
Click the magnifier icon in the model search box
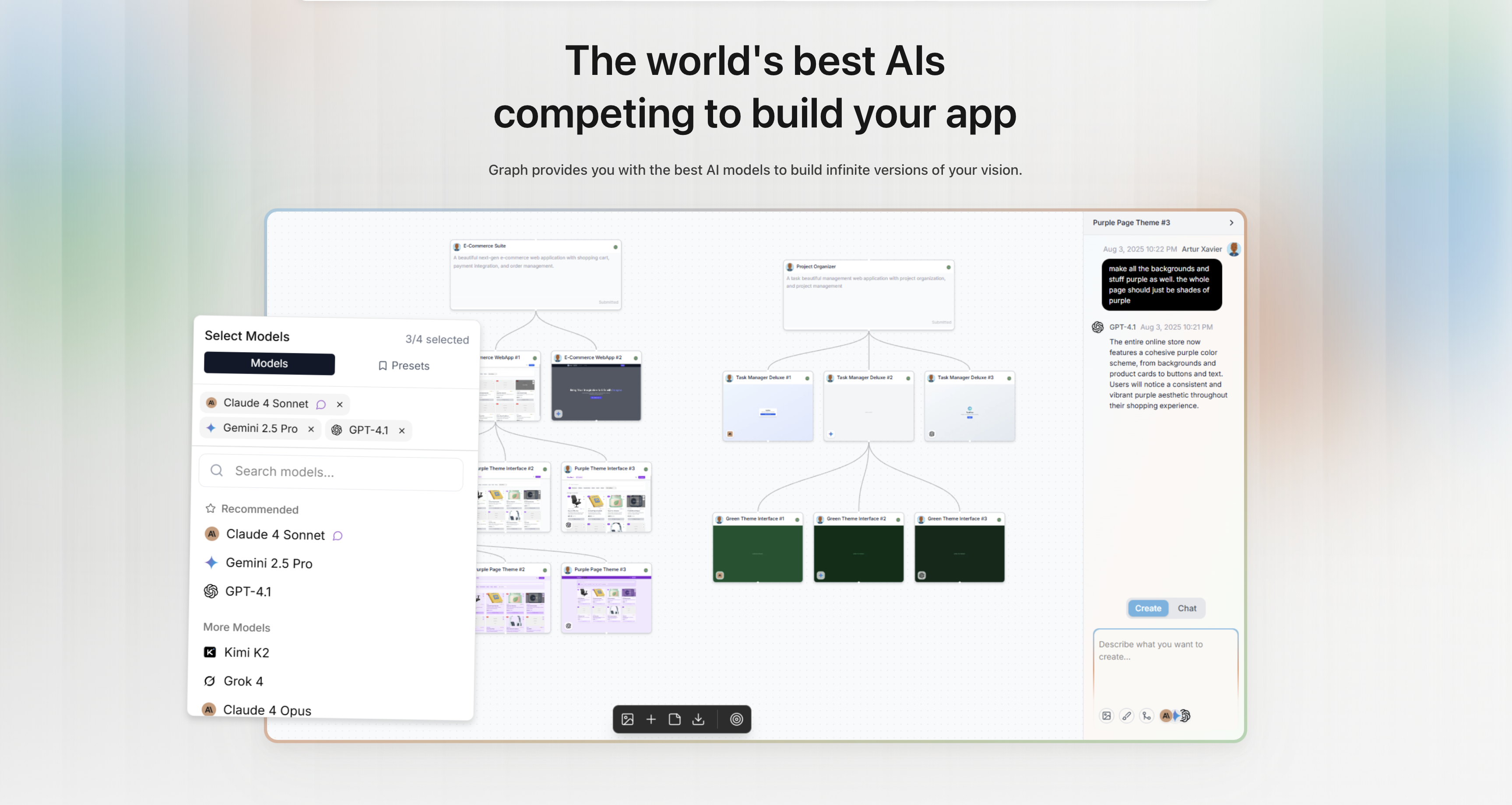pyautogui.click(x=217, y=470)
